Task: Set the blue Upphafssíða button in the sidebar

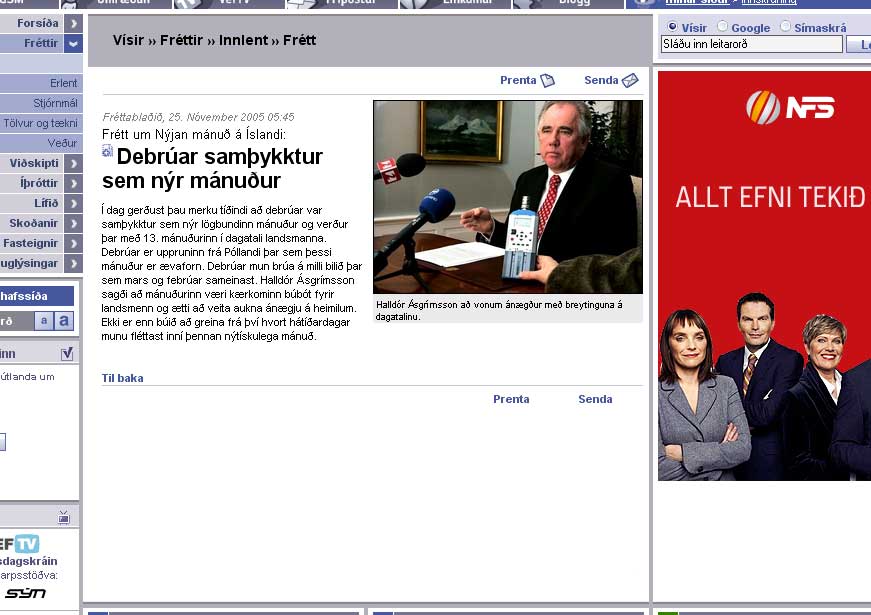Action: point(37,296)
